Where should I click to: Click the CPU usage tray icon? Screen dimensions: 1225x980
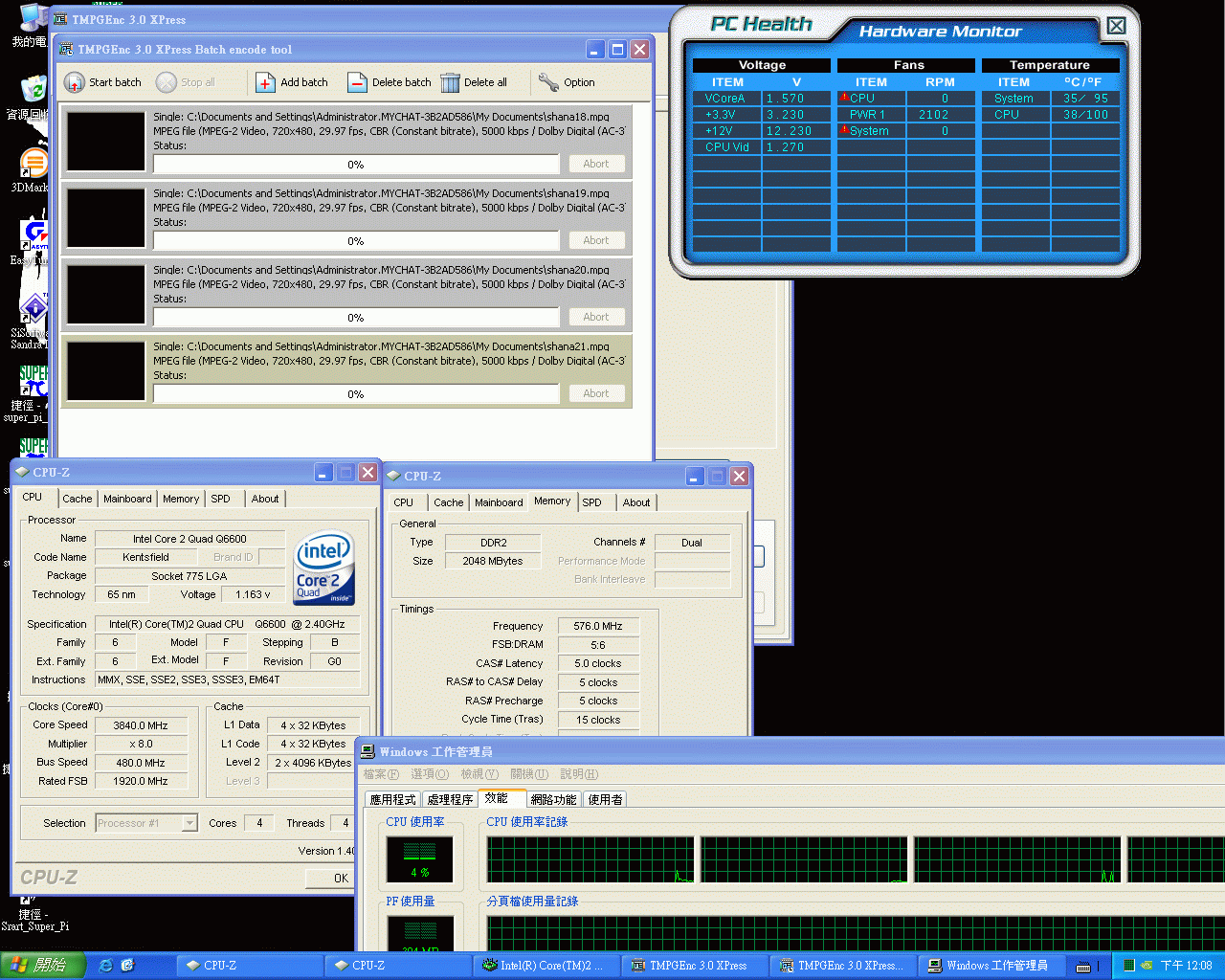pyautogui.click(x=1128, y=966)
